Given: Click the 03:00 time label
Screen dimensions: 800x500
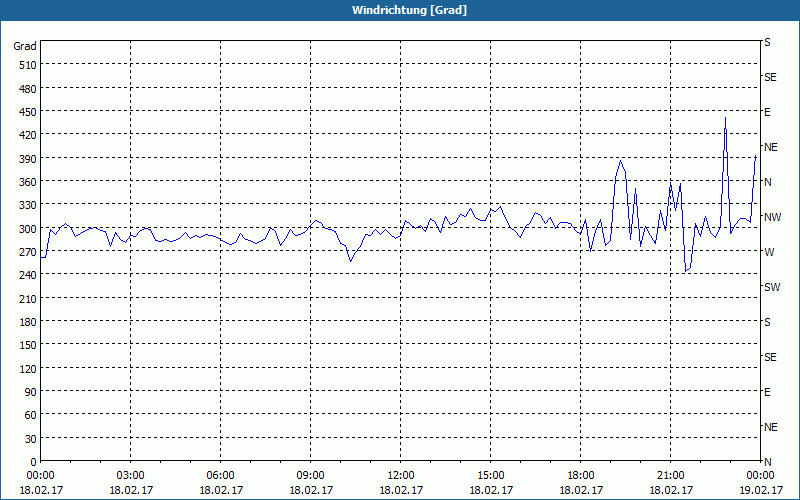Looking at the screenshot, I should (131, 476).
